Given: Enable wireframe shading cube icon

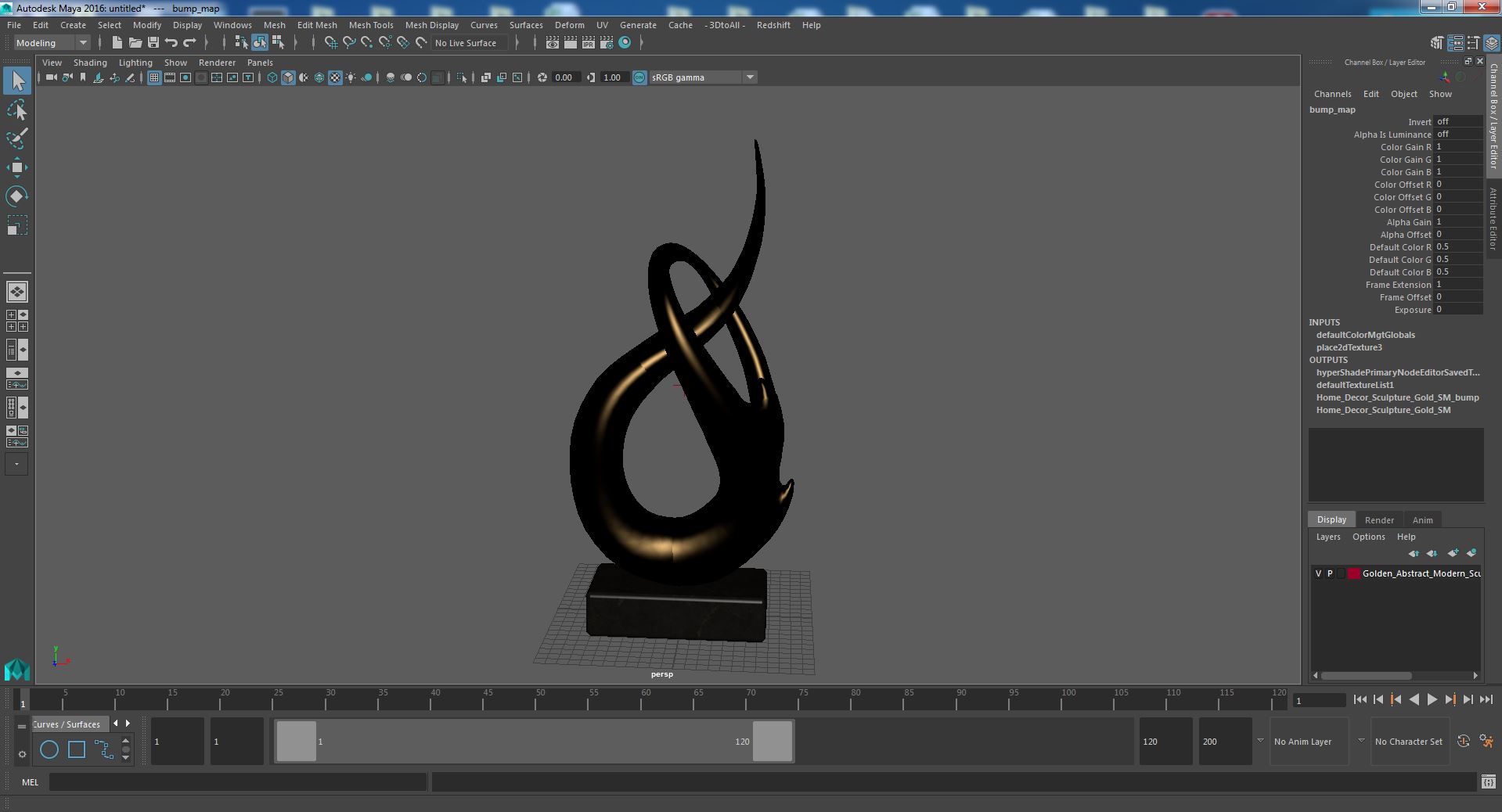Looking at the screenshot, I should tap(272, 77).
